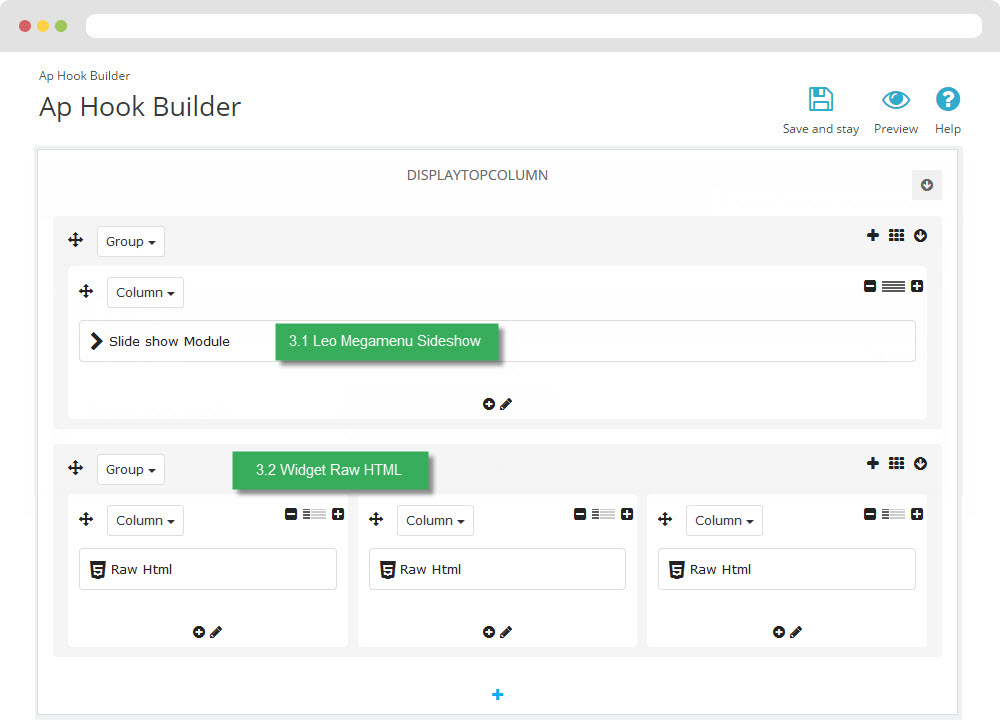
Task: Click the width bars icon in the Slide show column
Action: pyautogui.click(x=893, y=286)
